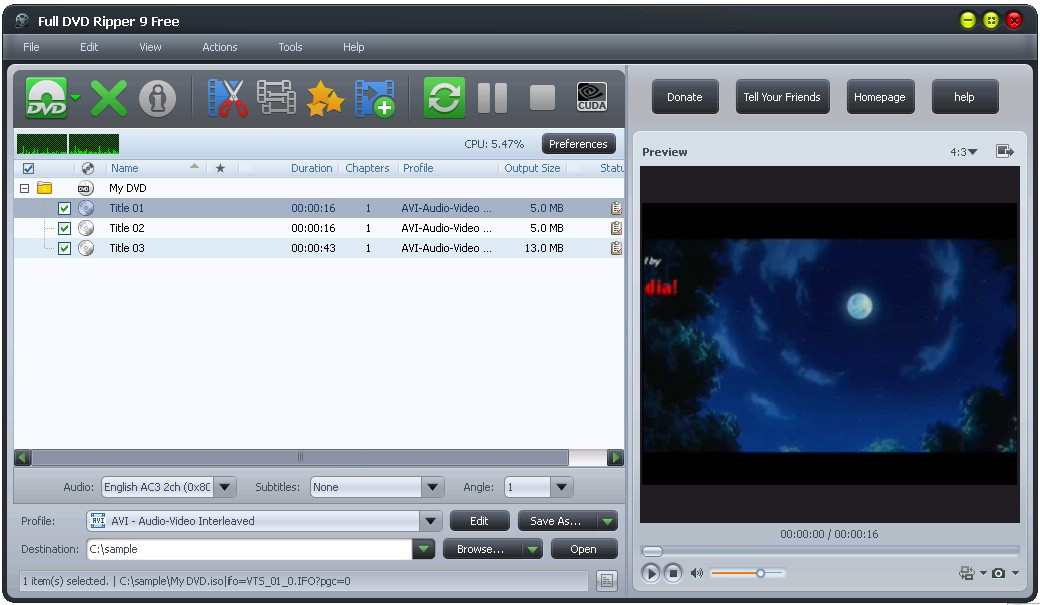Pause conversion using the pause icon
Screen dimensions: 1040x605
coord(490,97)
